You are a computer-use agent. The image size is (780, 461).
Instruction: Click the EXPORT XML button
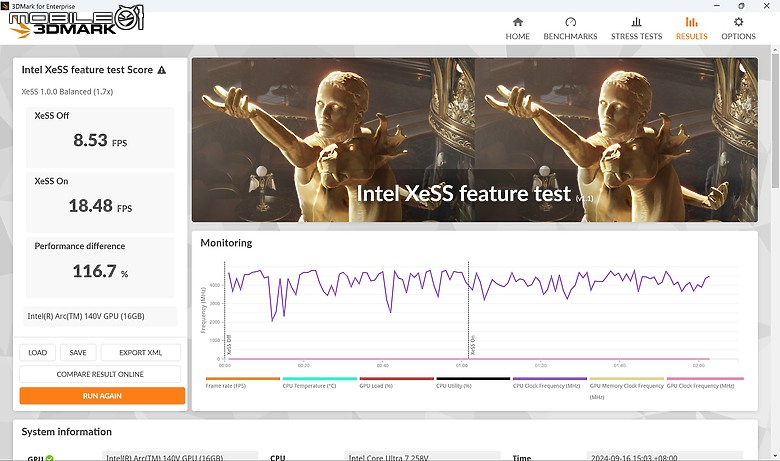(x=141, y=353)
